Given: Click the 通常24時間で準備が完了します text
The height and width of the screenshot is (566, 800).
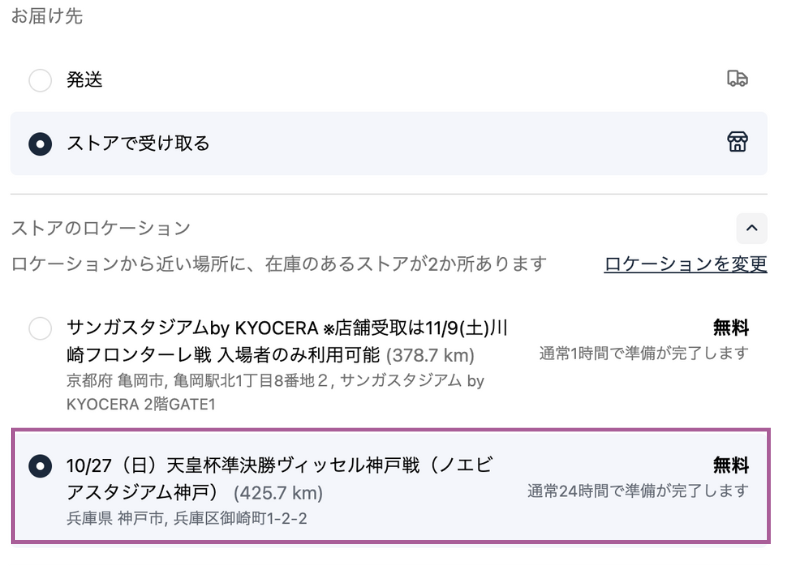Looking at the screenshot, I should 638,490.
